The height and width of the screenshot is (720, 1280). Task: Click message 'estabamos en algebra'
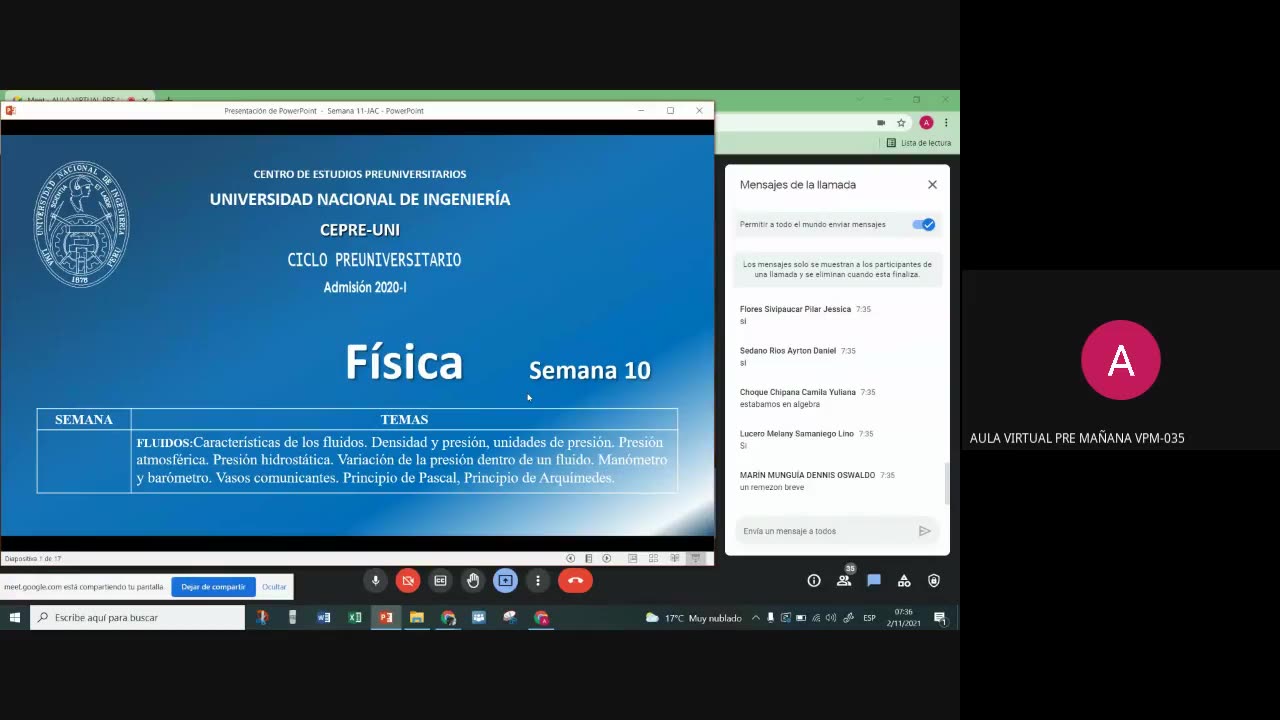click(x=780, y=404)
